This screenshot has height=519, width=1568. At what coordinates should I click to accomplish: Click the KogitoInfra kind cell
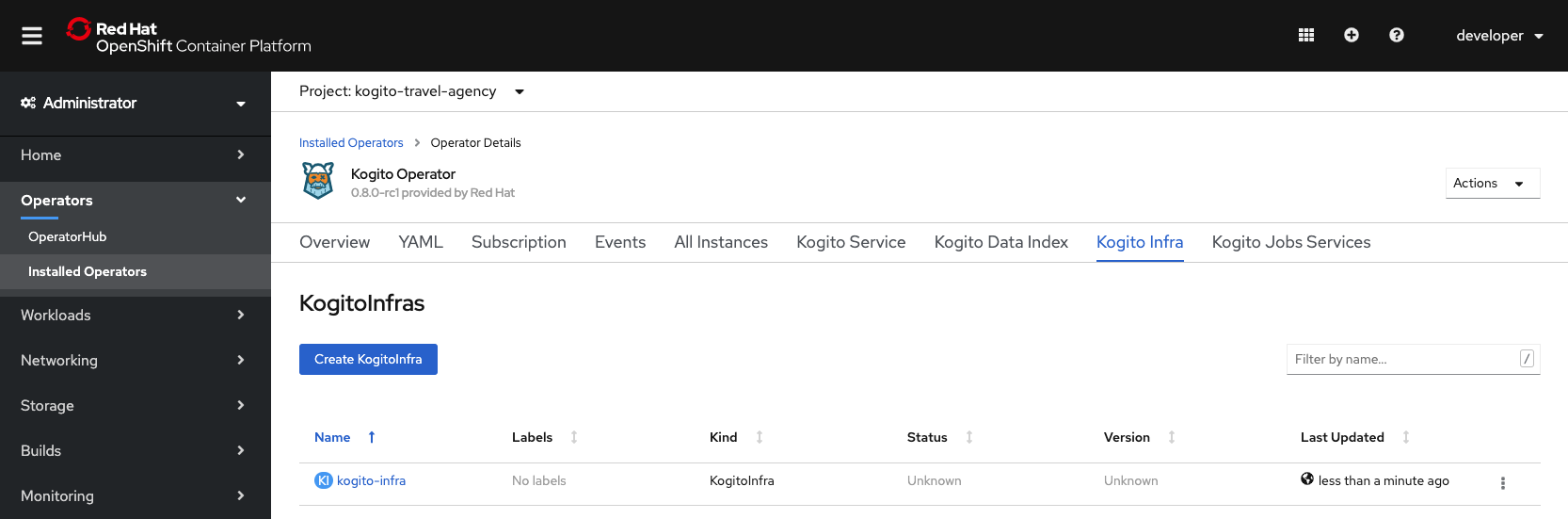tap(742, 480)
